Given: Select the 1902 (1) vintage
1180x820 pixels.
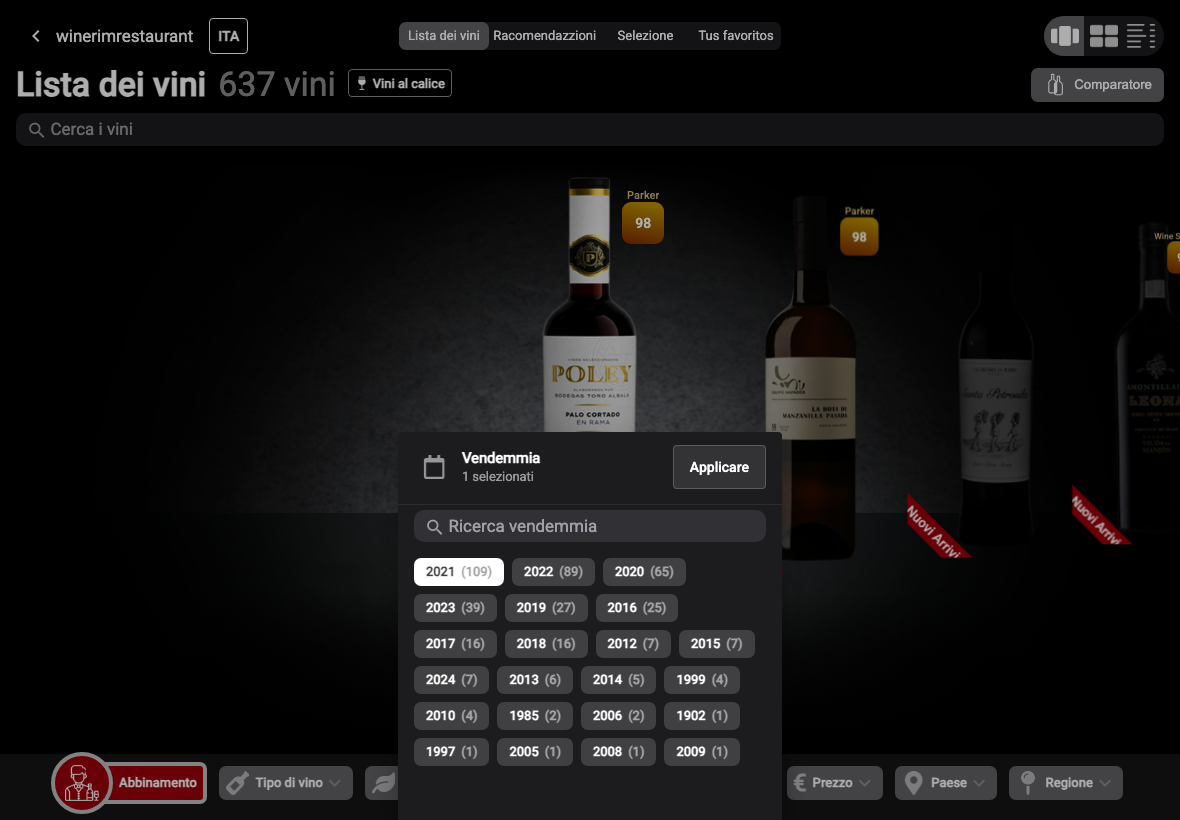Looking at the screenshot, I should [x=702, y=716].
